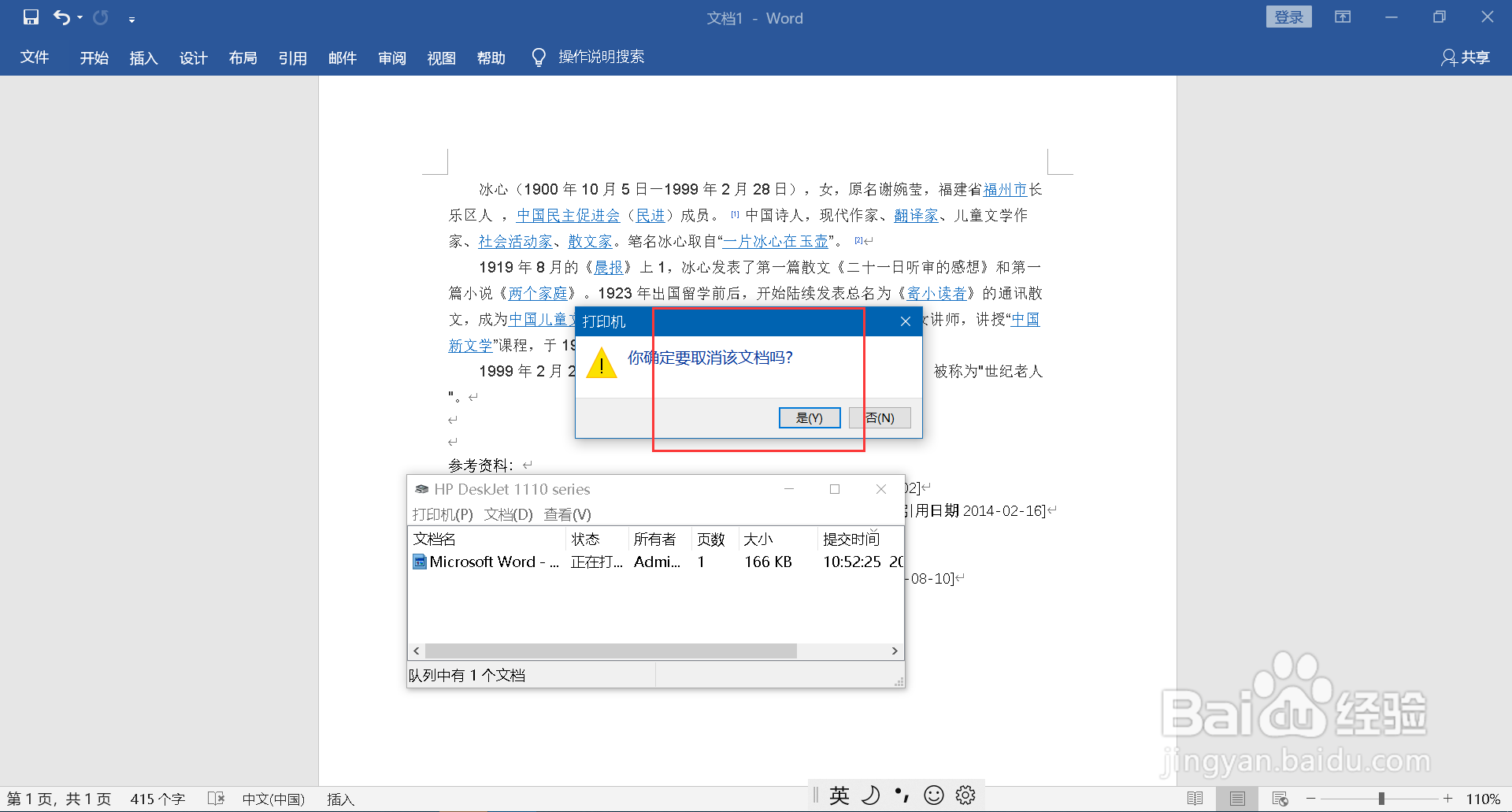The height and width of the screenshot is (812, 1512).
Task: Open 查看(V) menu in print queue
Action: pos(568,514)
